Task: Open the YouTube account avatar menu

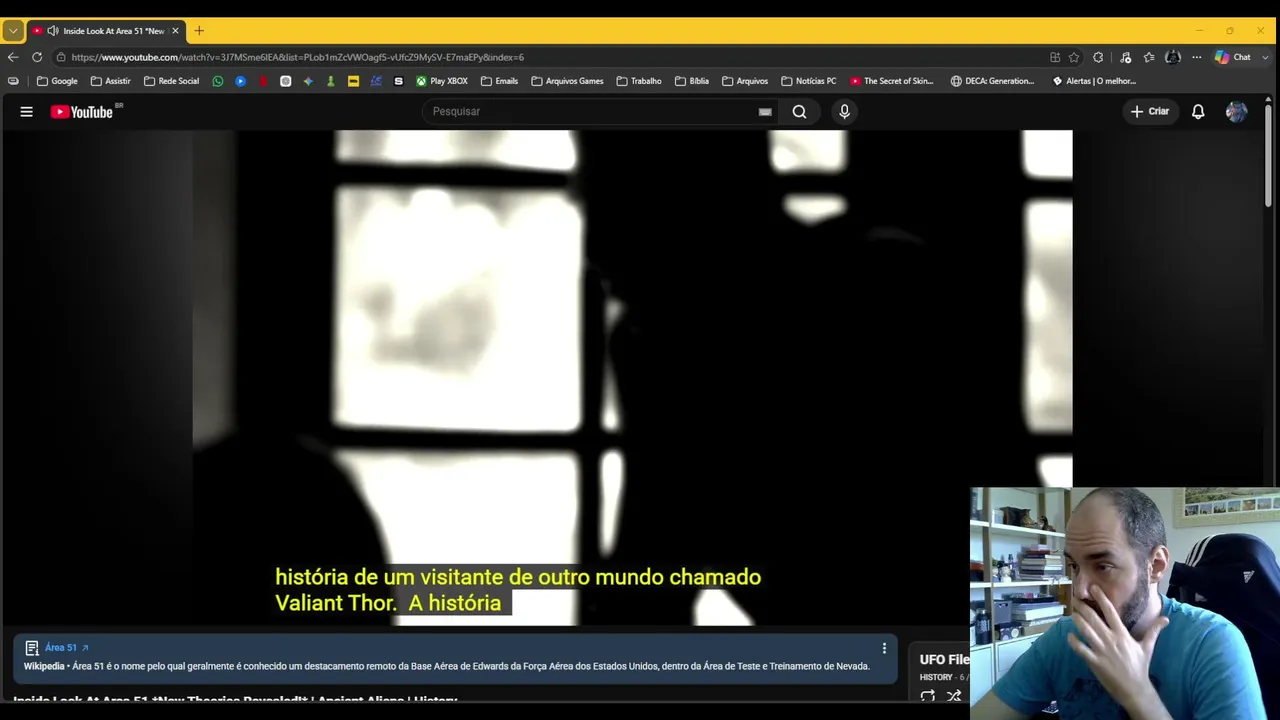Action: coord(1236,112)
